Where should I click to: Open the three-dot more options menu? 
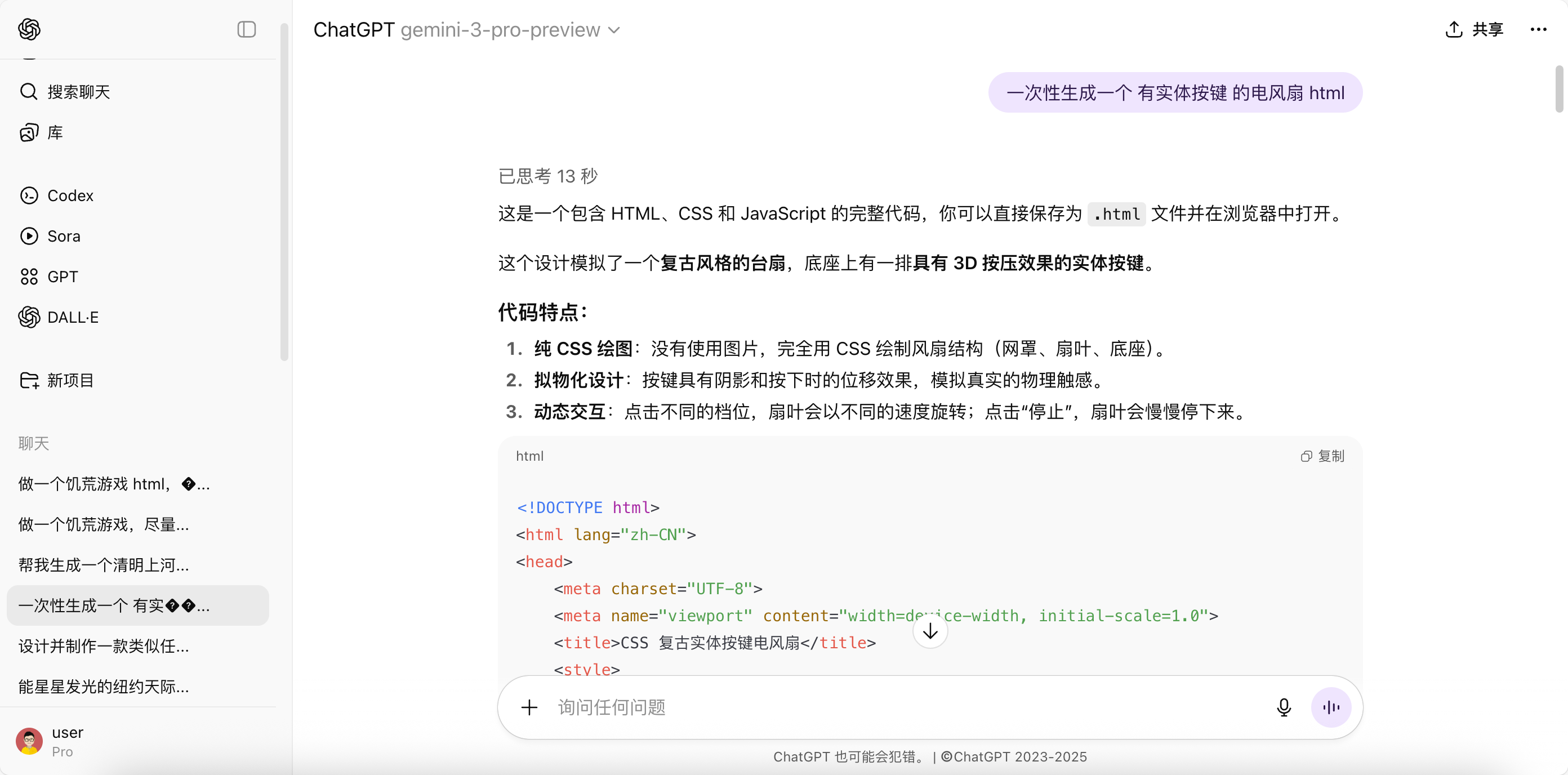tap(1538, 29)
